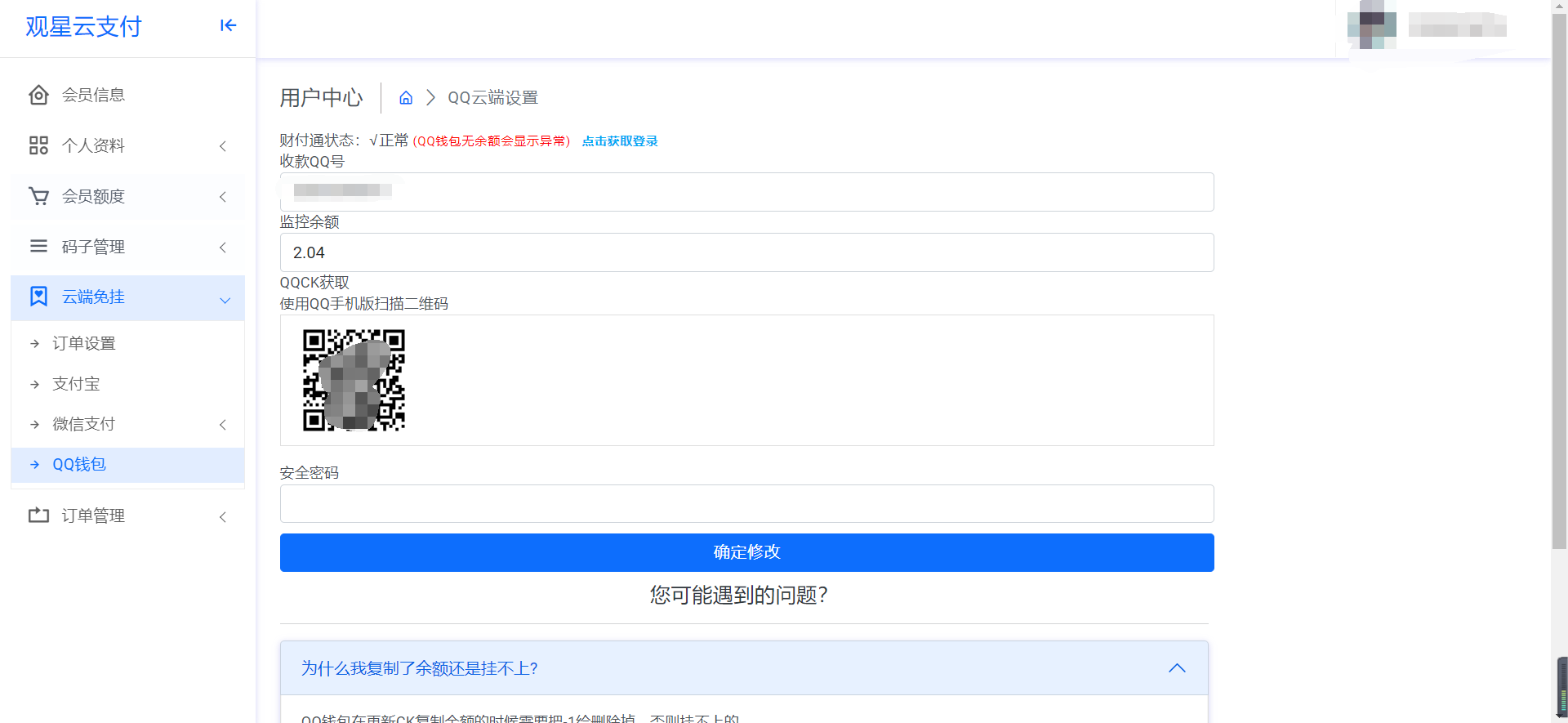Click the 您可能遇到的问题? heading
Image resolution: width=1568 pixels, height=723 pixels.
739,595
